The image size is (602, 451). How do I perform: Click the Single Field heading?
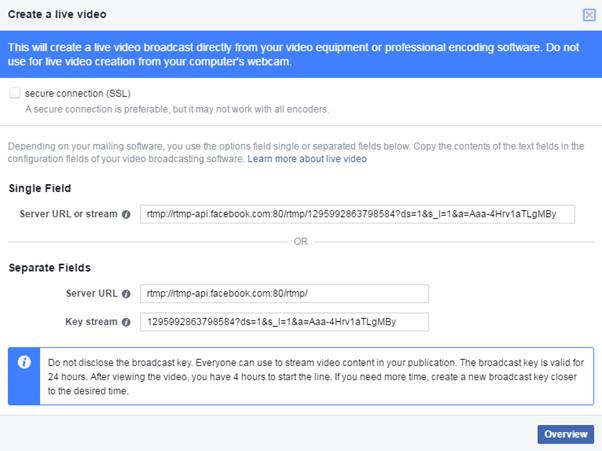click(x=40, y=188)
